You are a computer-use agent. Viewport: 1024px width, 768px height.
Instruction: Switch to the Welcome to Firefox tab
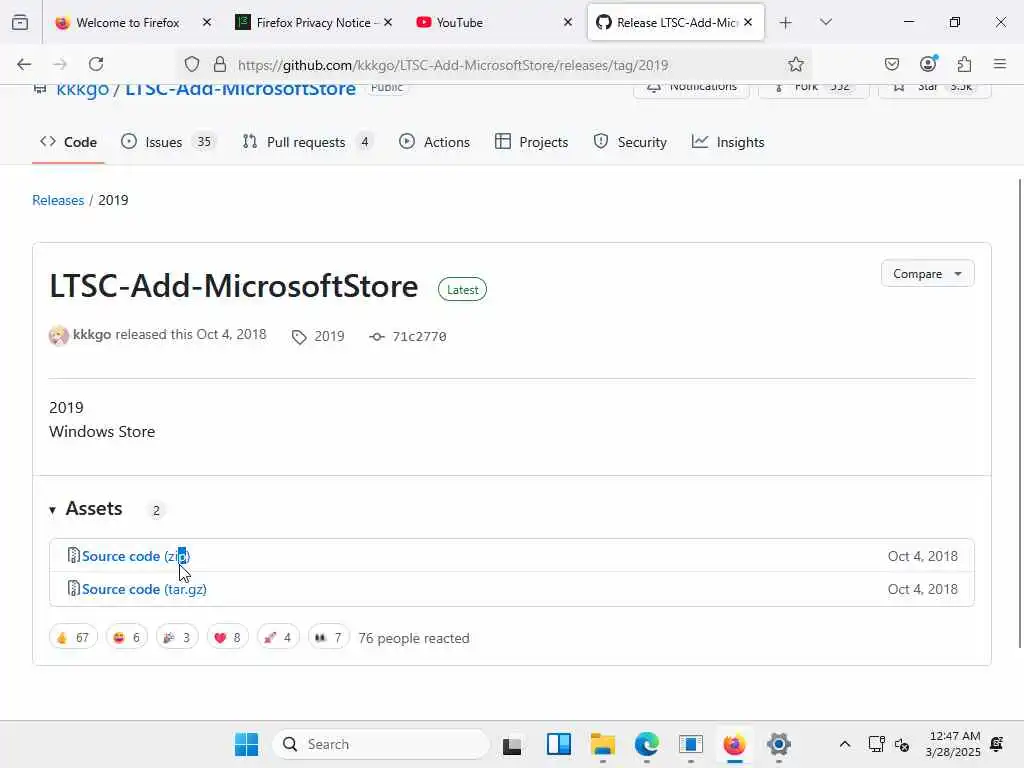pos(127,23)
